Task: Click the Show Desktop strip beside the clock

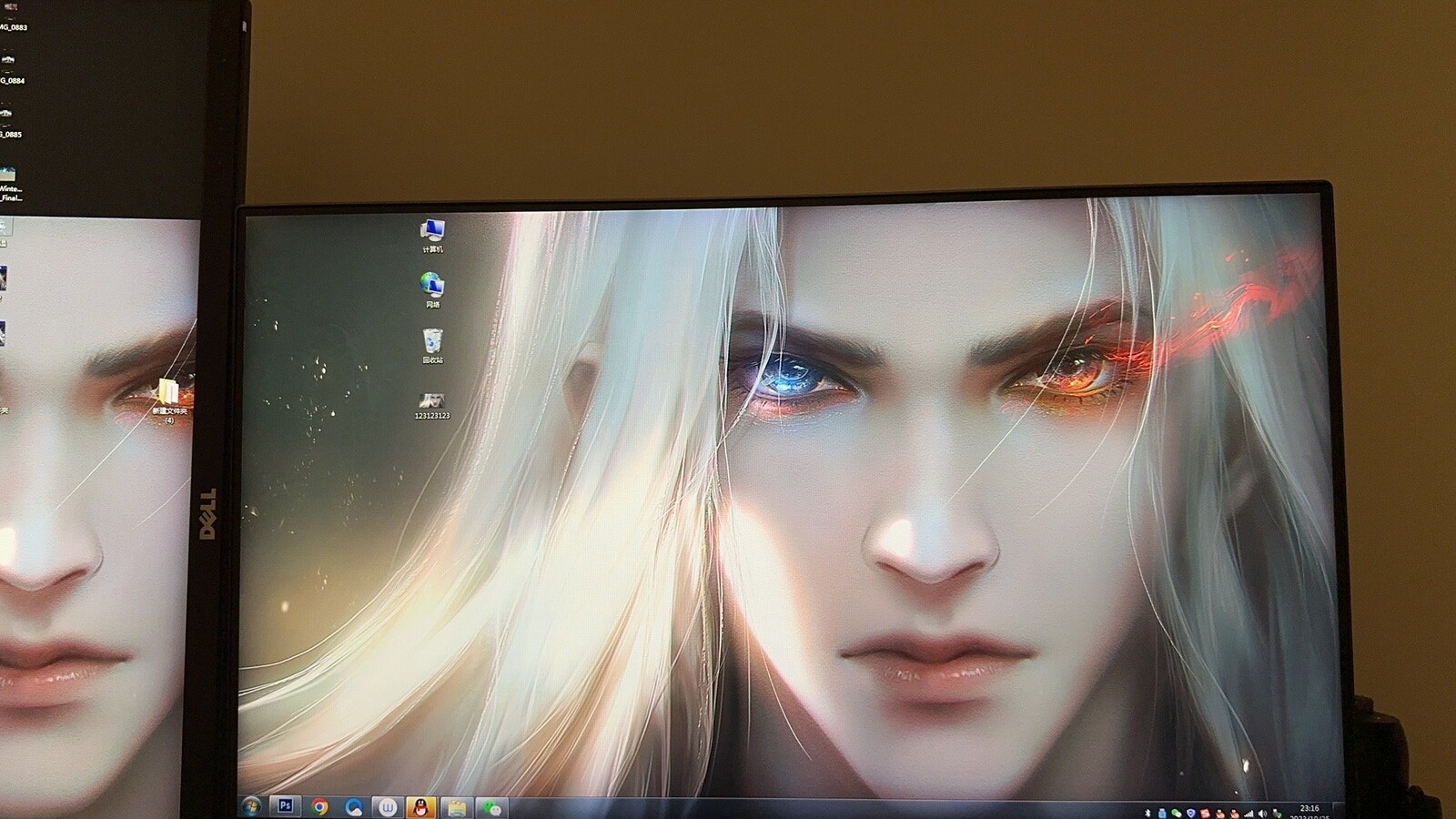Action: [1339, 811]
